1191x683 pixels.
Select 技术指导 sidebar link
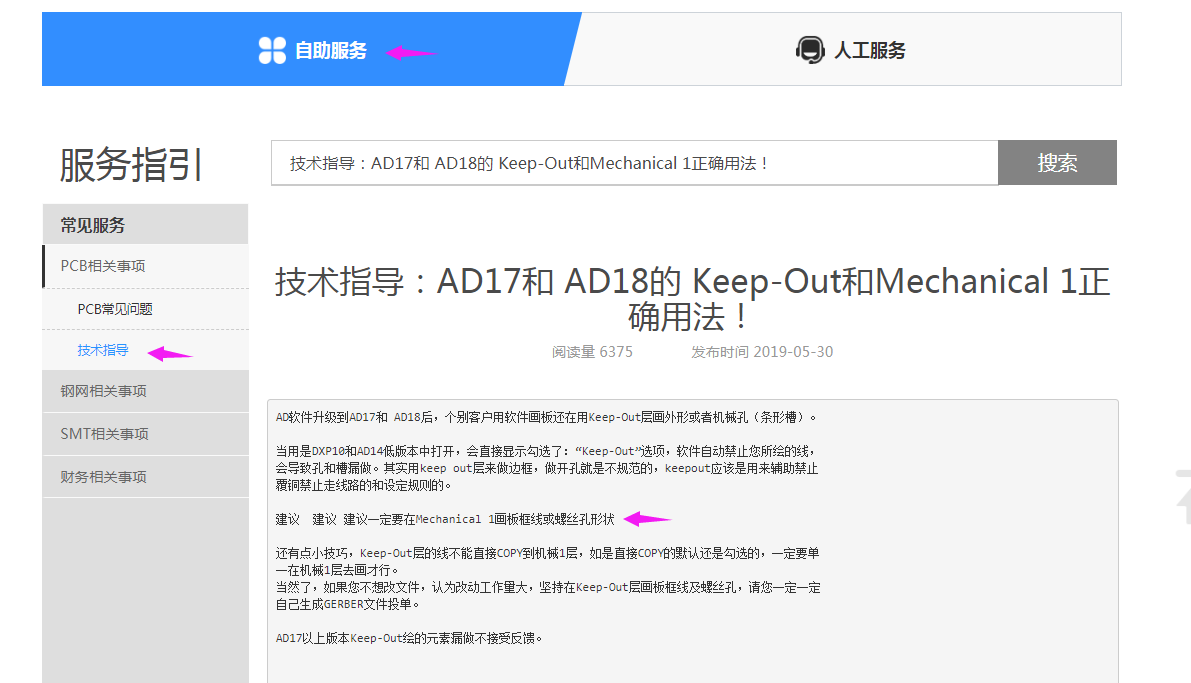(x=103, y=350)
